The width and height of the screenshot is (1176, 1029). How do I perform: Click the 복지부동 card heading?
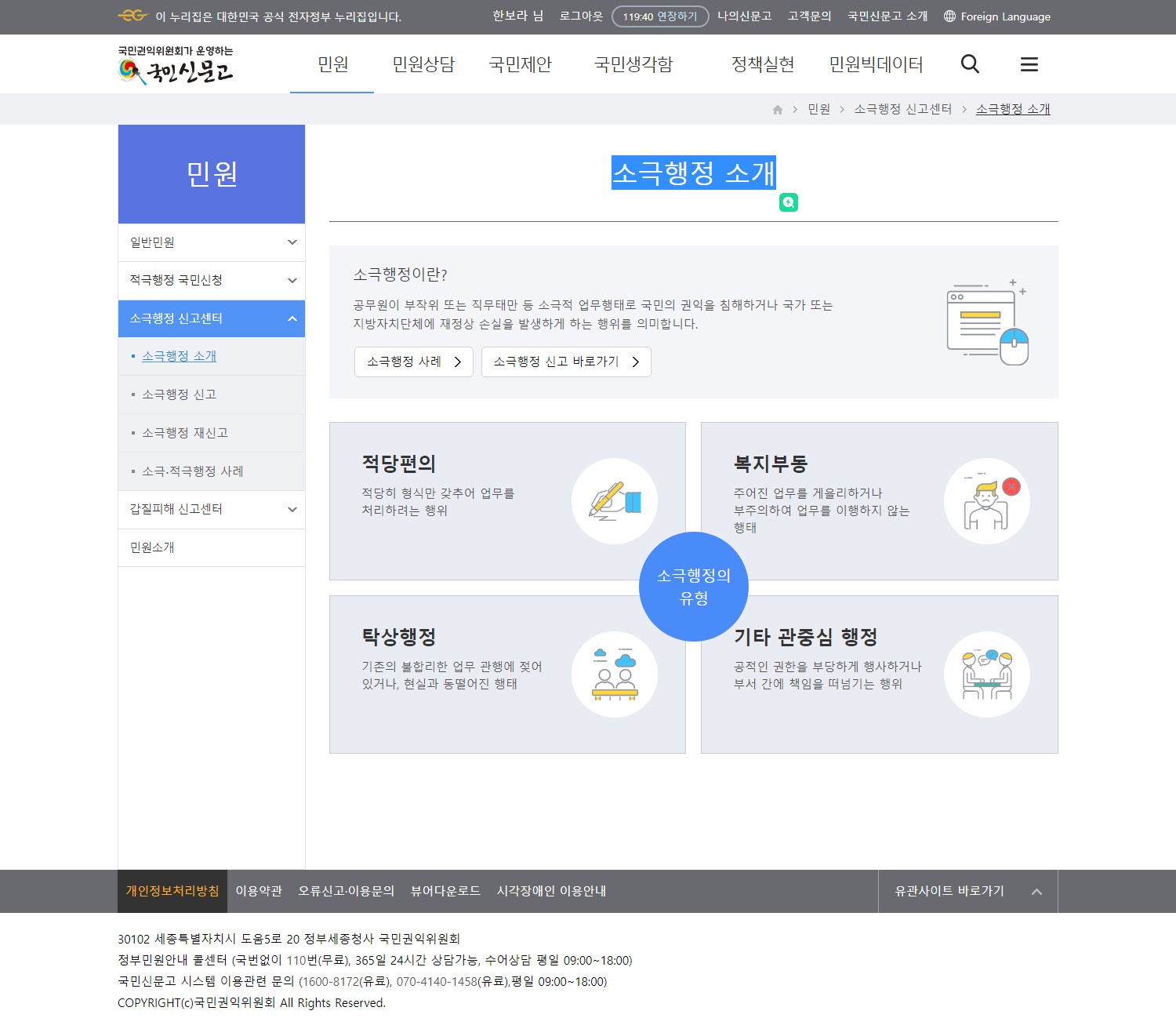(771, 464)
